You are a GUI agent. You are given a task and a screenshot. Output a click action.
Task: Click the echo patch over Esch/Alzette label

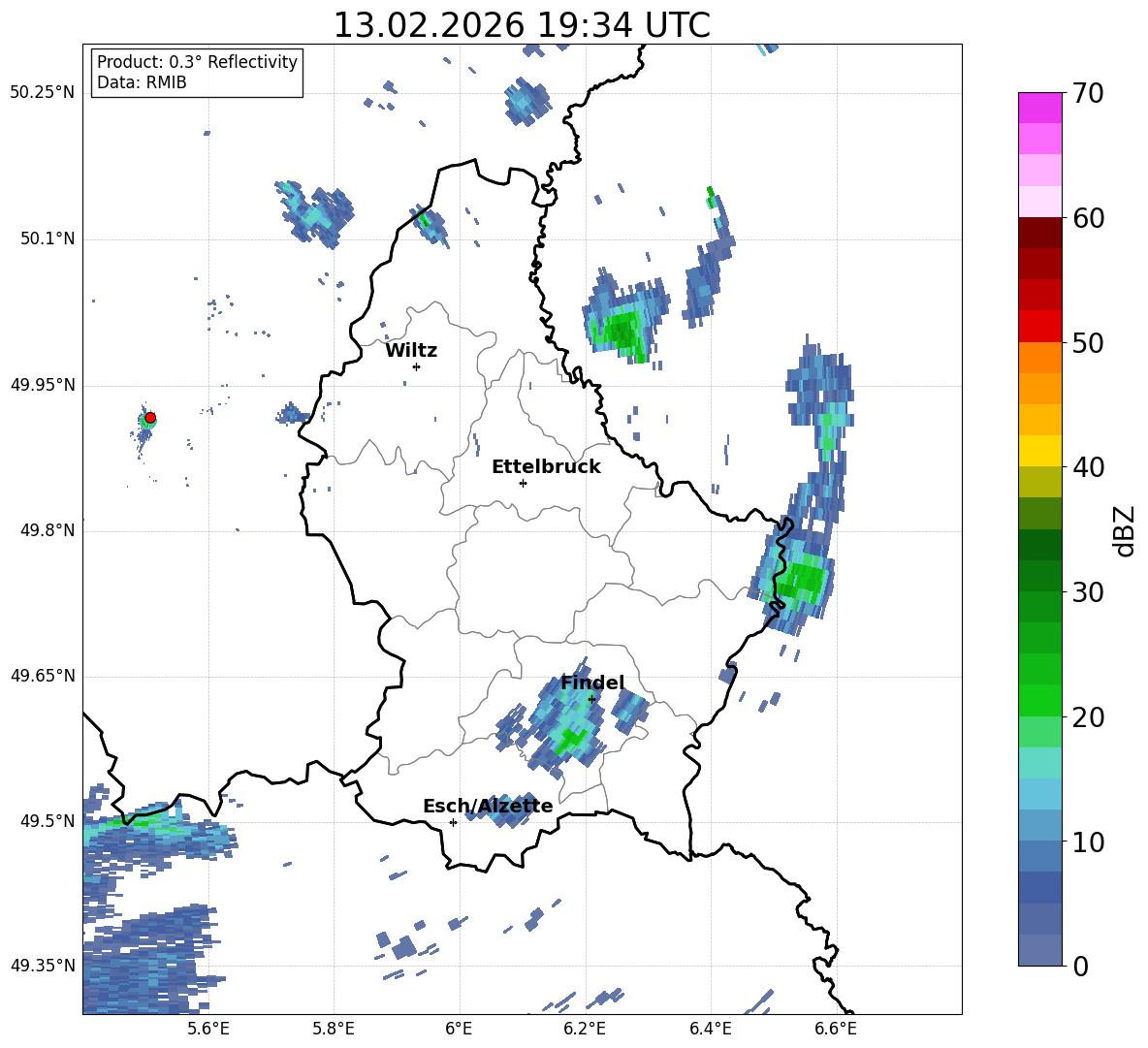pos(503,810)
